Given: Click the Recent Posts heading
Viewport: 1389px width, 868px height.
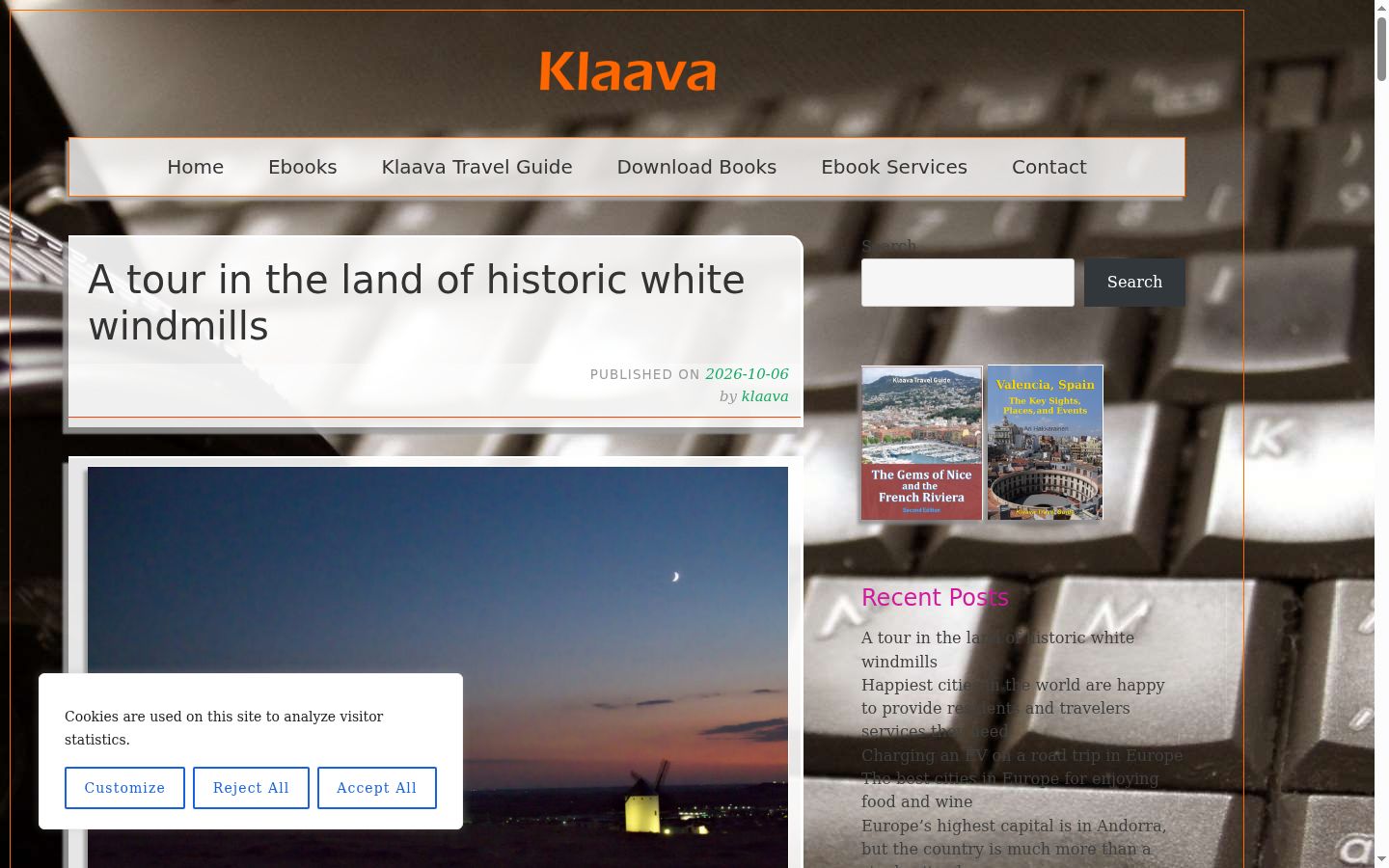Looking at the screenshot, I should point(935,598).
